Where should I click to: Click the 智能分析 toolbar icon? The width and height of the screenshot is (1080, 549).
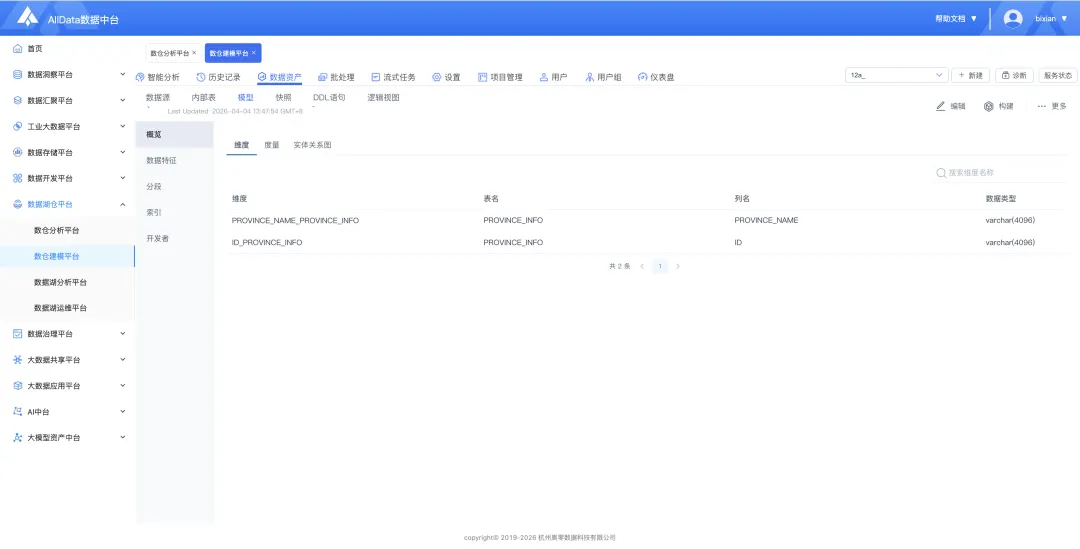pyautogui.click(x=140, y=77)
